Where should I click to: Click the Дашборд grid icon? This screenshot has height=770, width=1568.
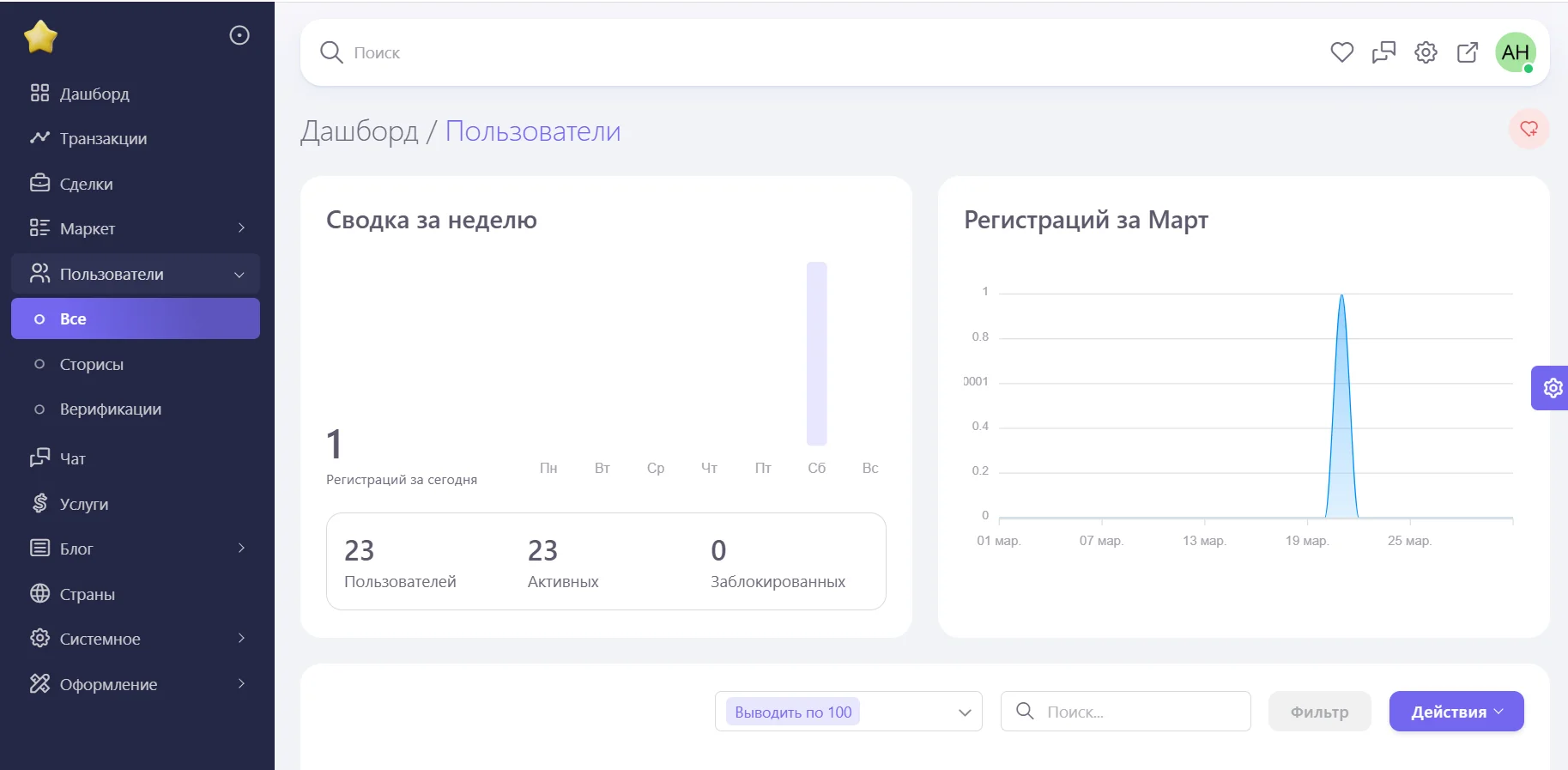click(x=39, y=93)
